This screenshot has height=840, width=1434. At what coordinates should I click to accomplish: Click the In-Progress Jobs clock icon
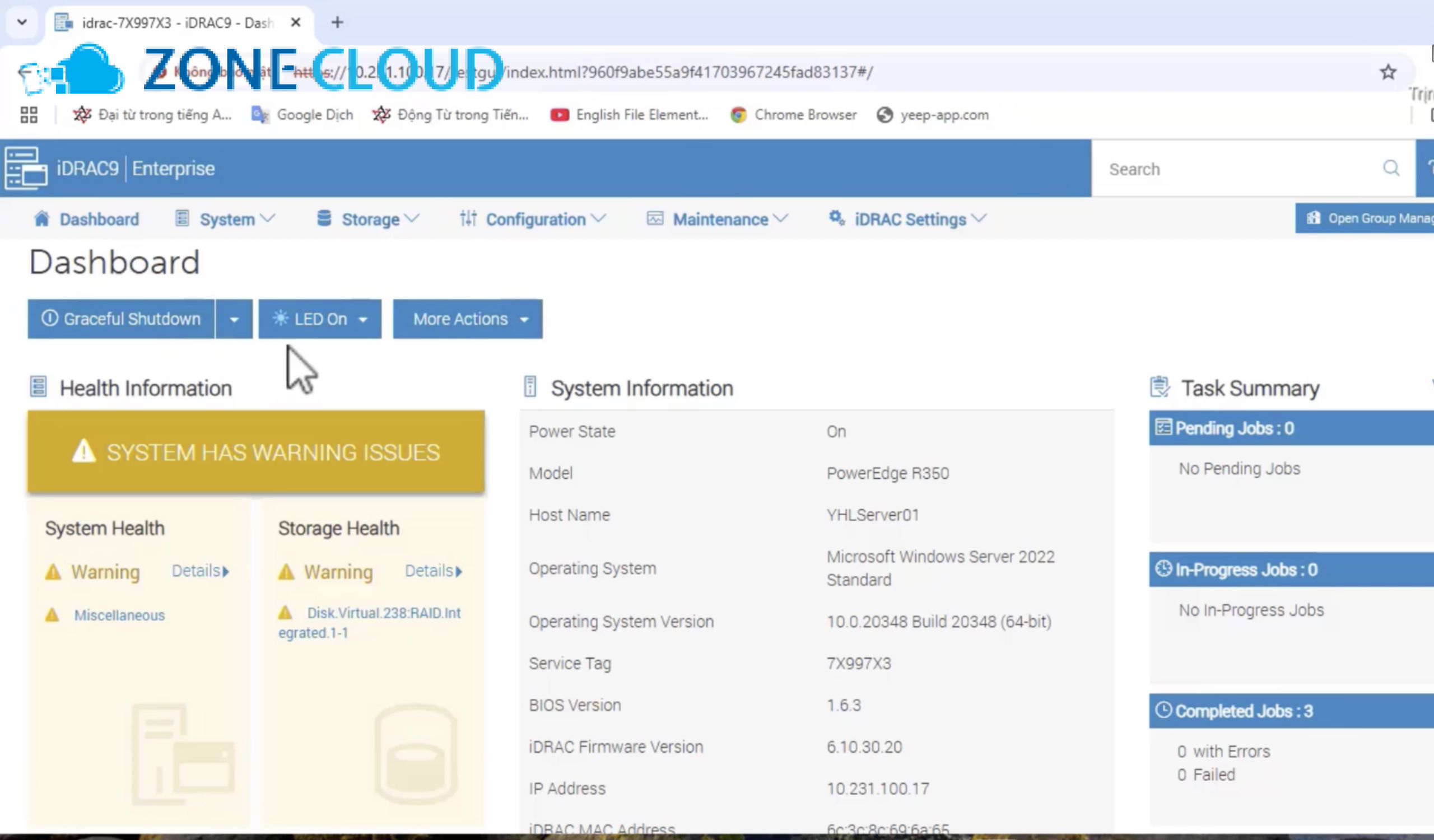click(x=1163, y=569)
